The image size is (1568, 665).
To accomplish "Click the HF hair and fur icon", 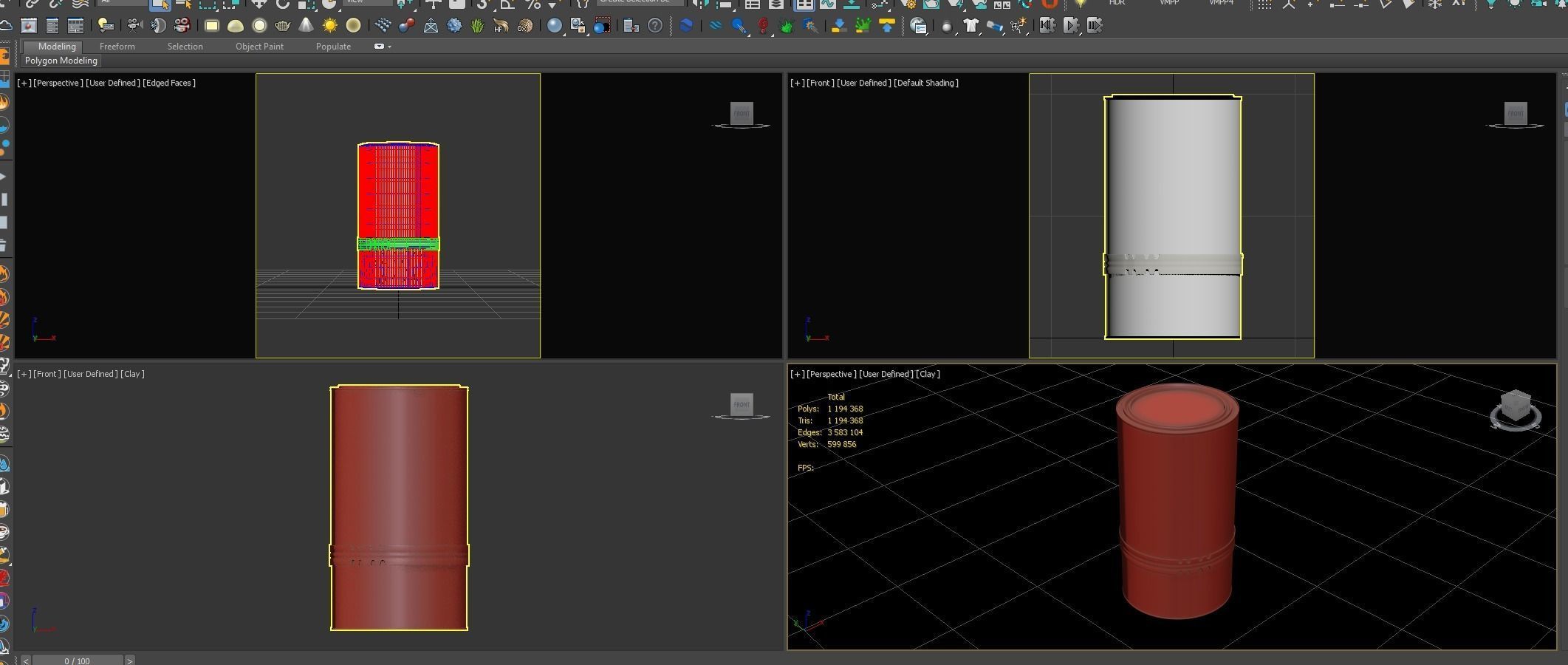I will tap(501, 26).
